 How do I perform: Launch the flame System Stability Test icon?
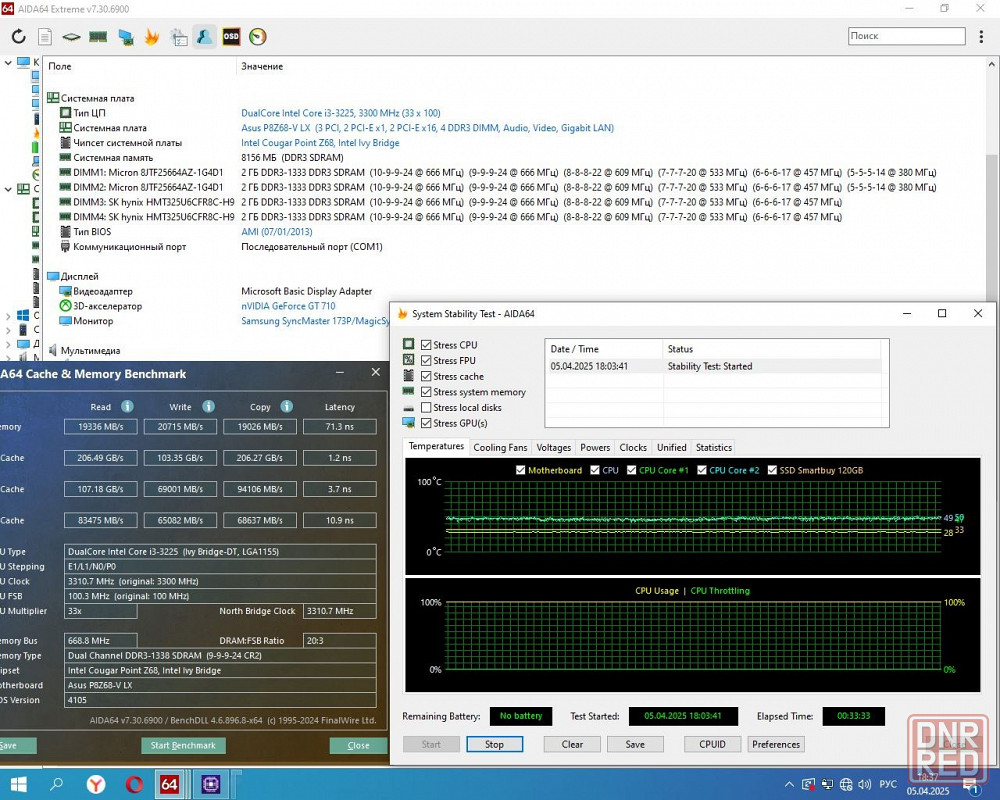(152, 37)
